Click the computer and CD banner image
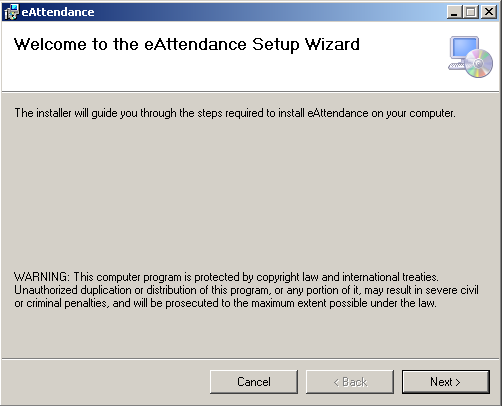Viewport: 502px width, 406px height. (x=470, y=57)
